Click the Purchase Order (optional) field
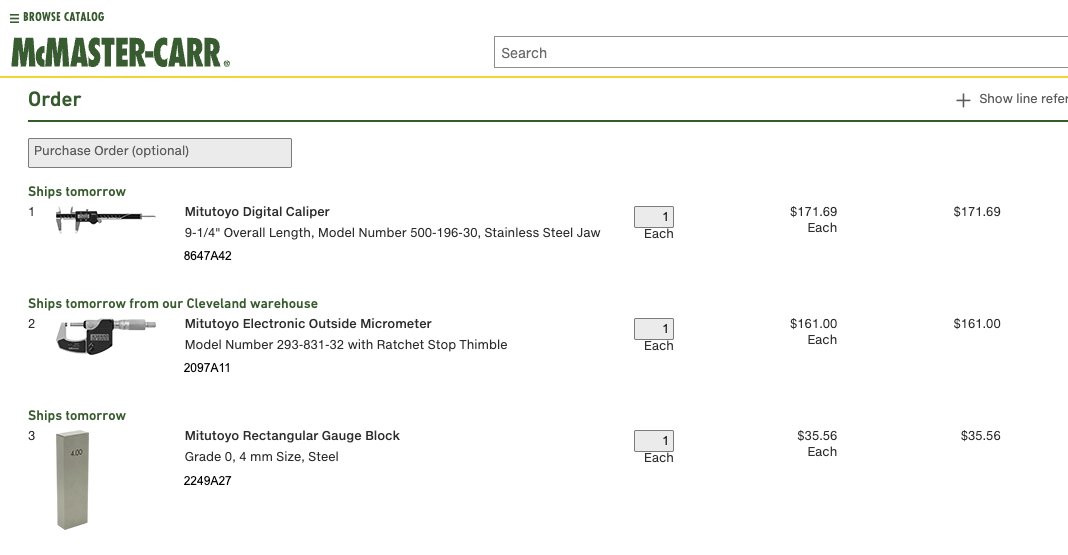The height and width of the screenshot is (555, 1068). pyautogui.click(x=160, y=153)
